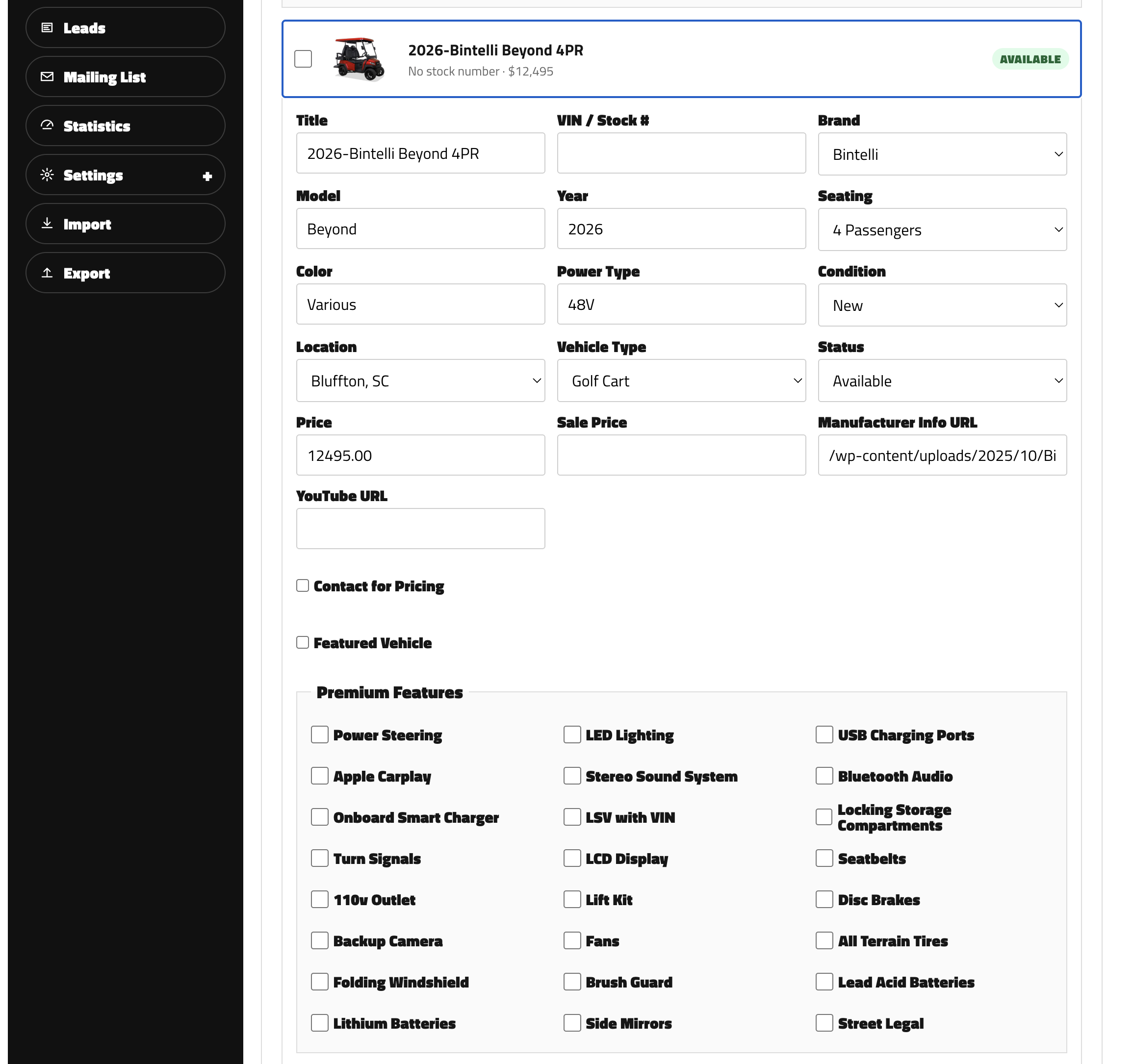Open the Vehicle Type dropdown showing Golf Cart
The width and height of the screenshot is (1133, 1064).
click(681, 380)
